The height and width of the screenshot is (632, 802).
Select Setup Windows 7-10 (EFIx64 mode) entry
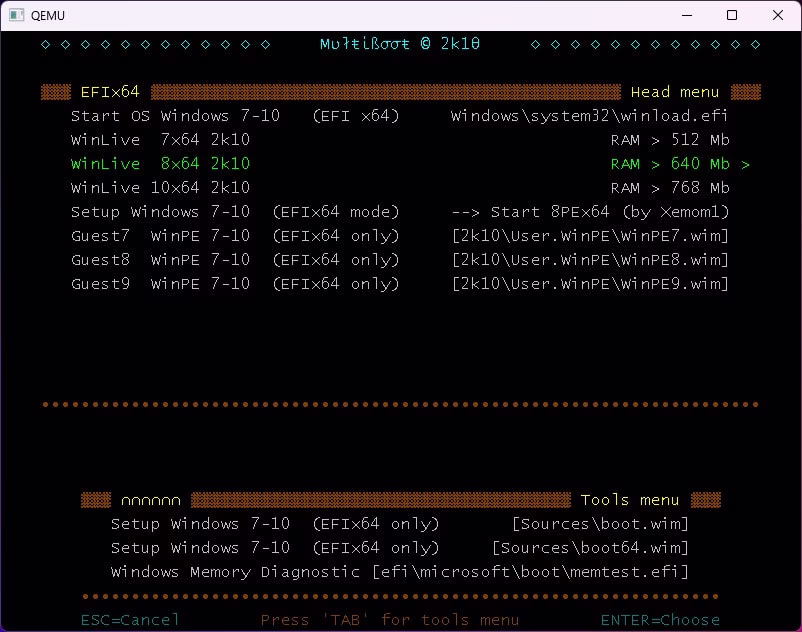[399, 212]
